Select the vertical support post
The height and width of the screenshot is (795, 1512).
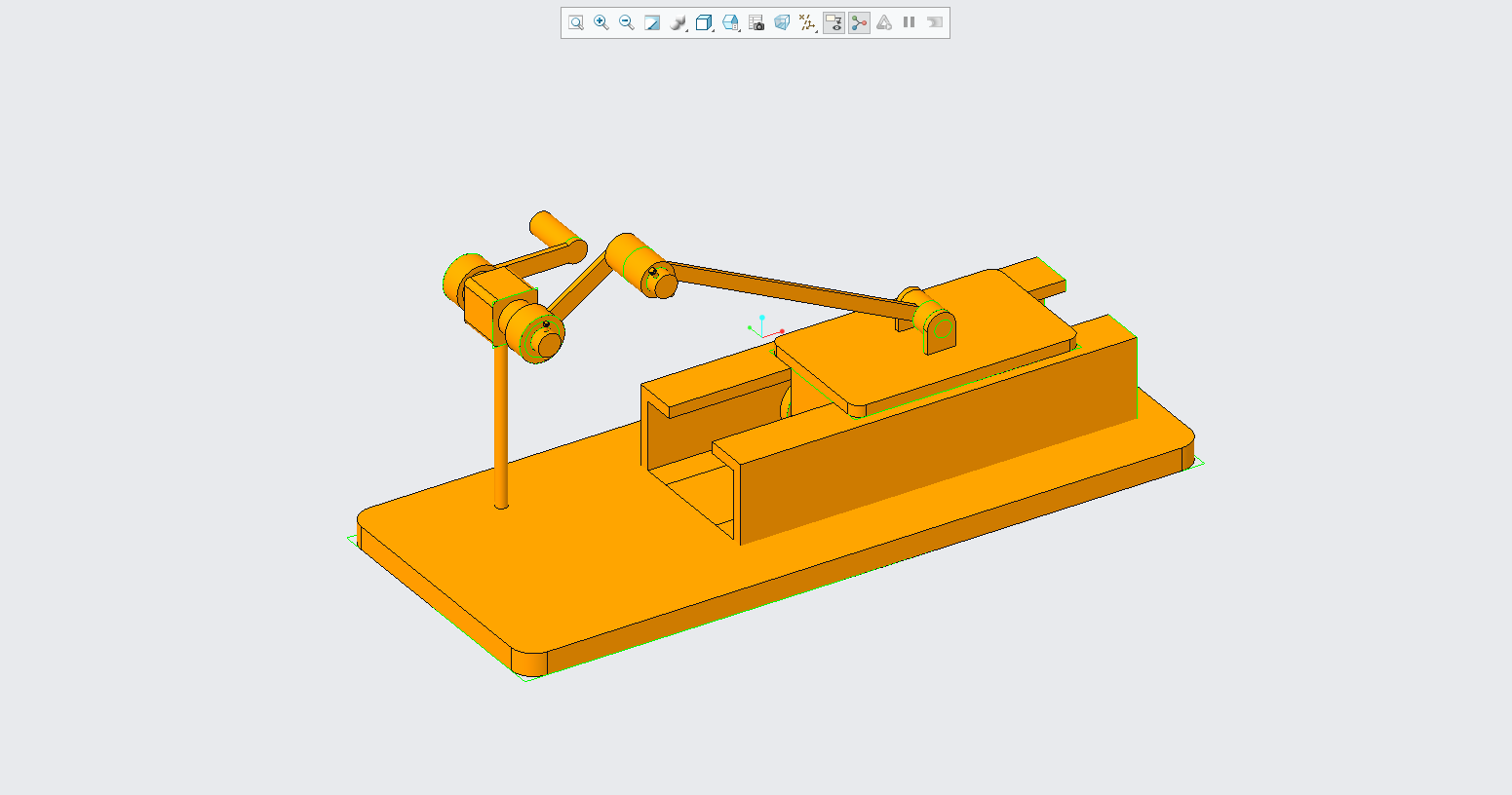point(501,429)
